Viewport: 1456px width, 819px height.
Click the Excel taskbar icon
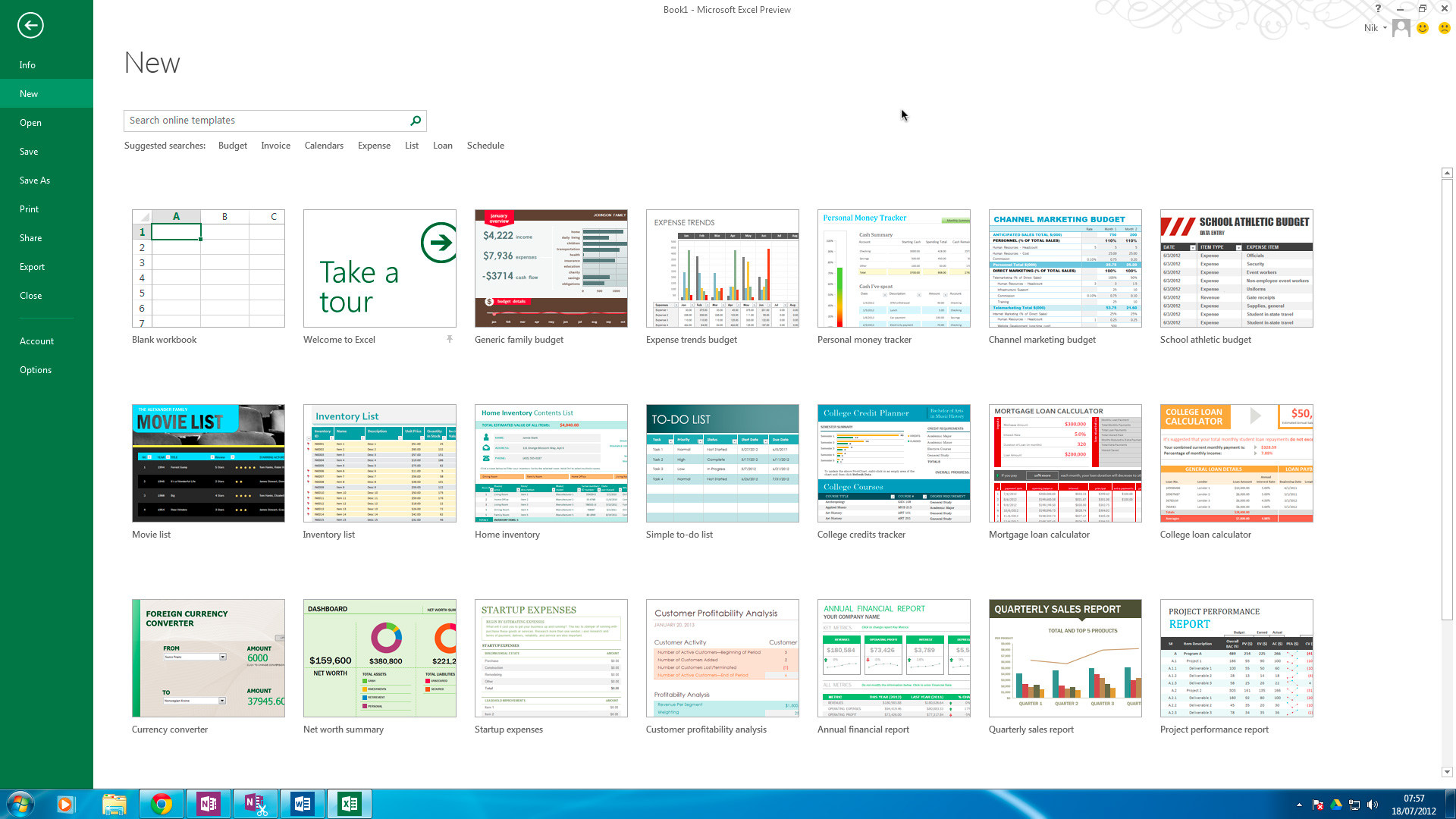349,804
